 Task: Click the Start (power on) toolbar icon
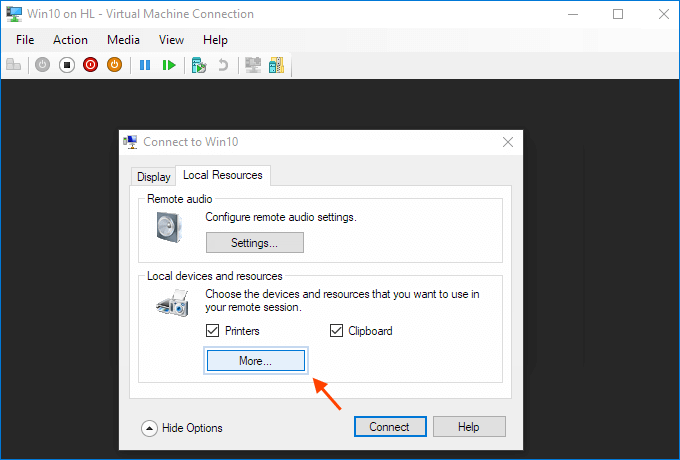(x=42, y=65)
